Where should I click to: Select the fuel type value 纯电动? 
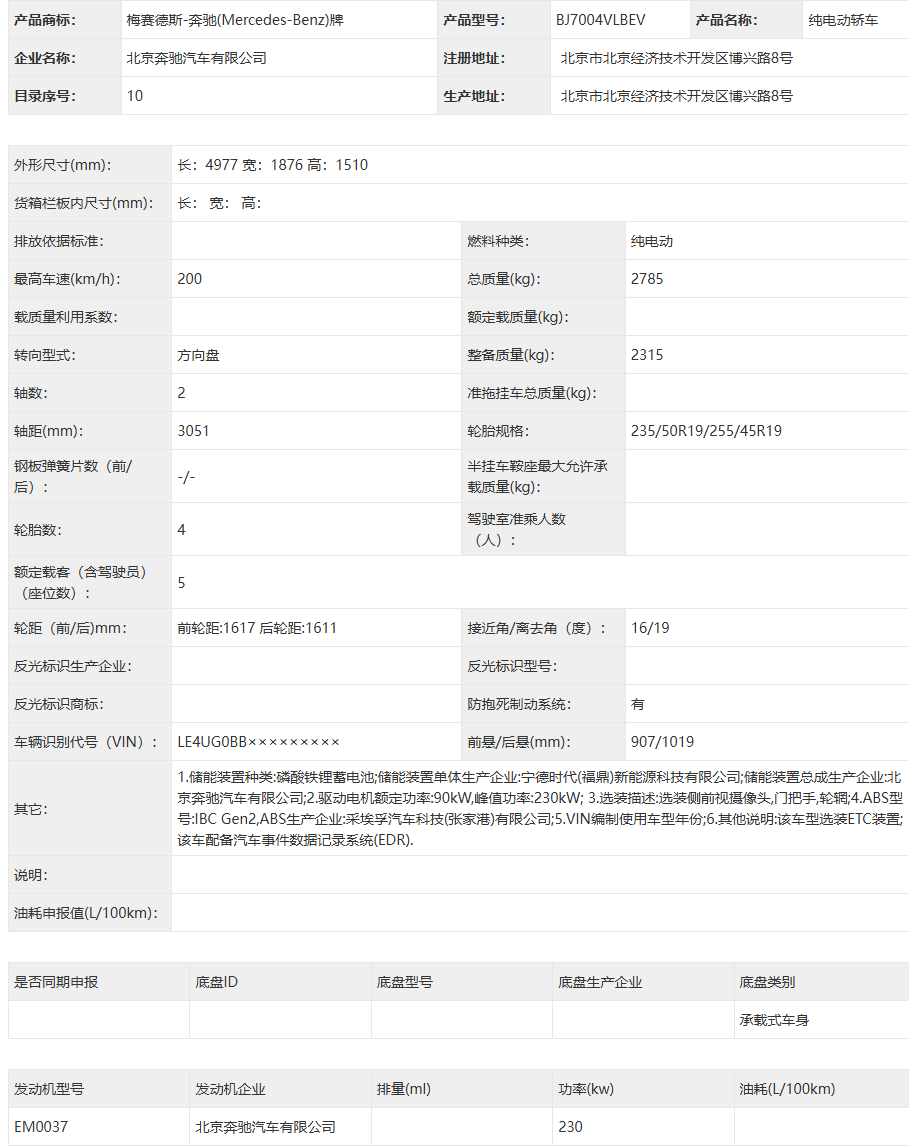point(652,240)
